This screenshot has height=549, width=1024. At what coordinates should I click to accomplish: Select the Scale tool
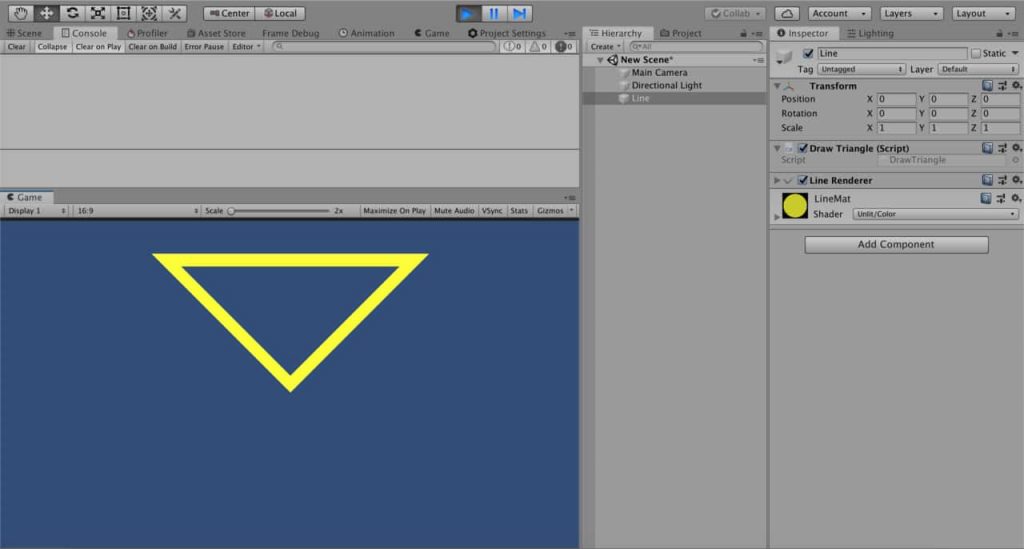pyautogui.click(x=97, y=13)
